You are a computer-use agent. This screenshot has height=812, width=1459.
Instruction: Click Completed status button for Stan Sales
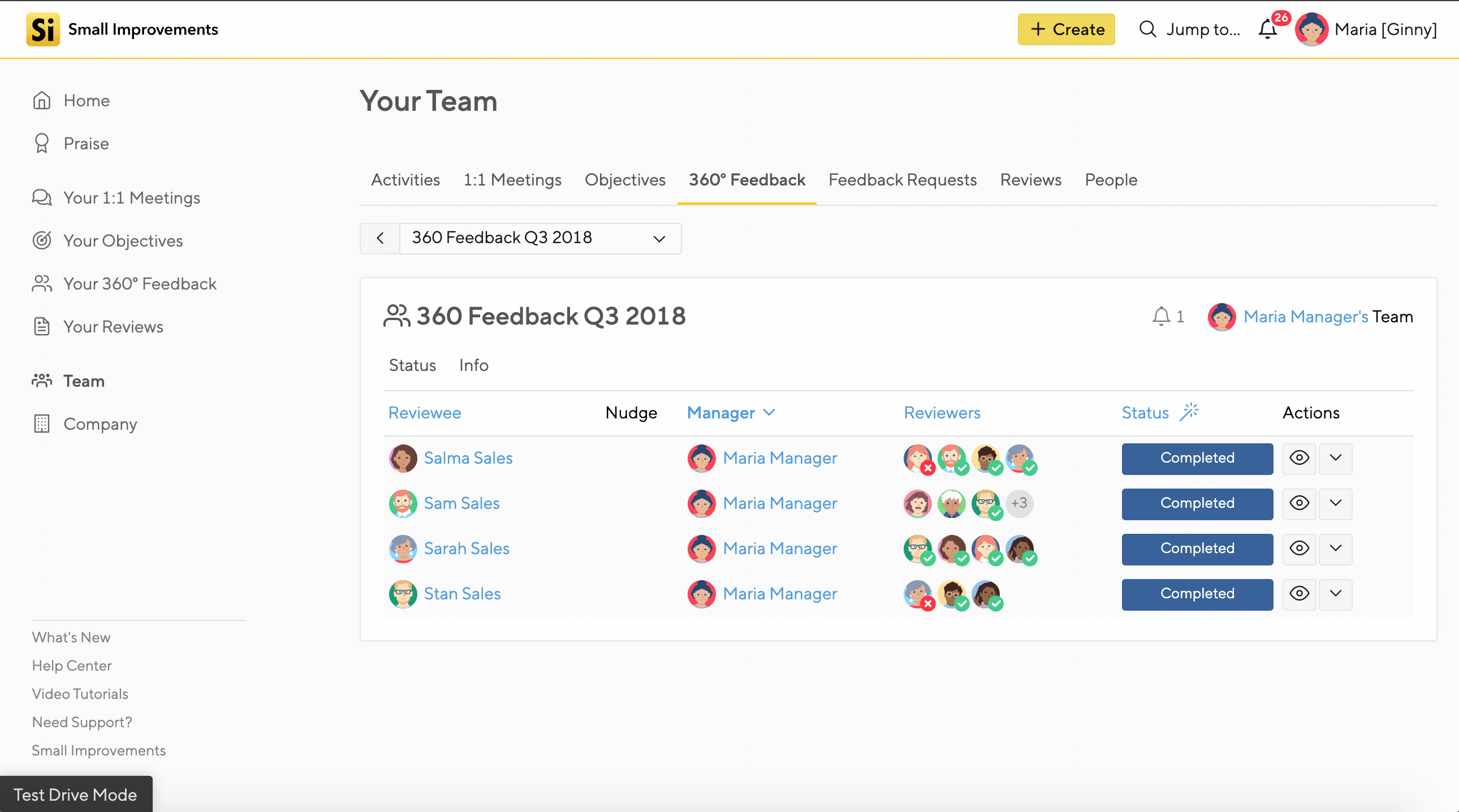click(1197, 594)
